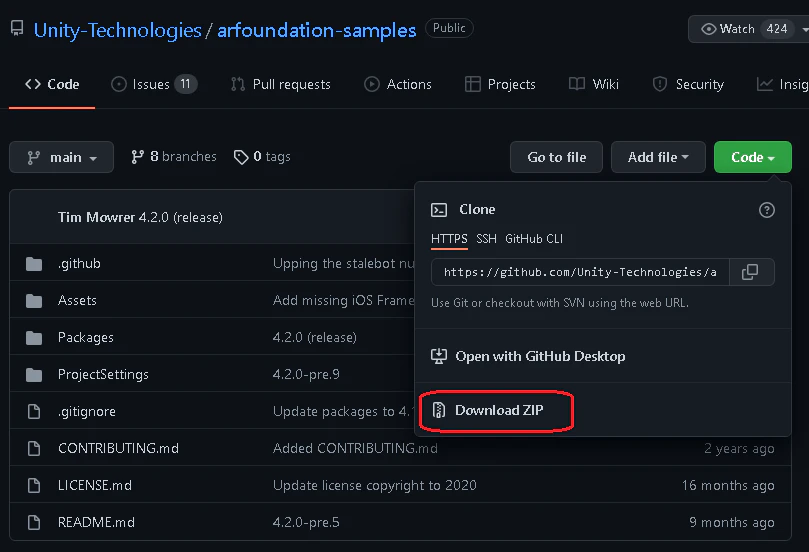This screenshot has height=552, width=809.
Task: Click the '9 months ago' timestamp
Action: click(732, 523)
